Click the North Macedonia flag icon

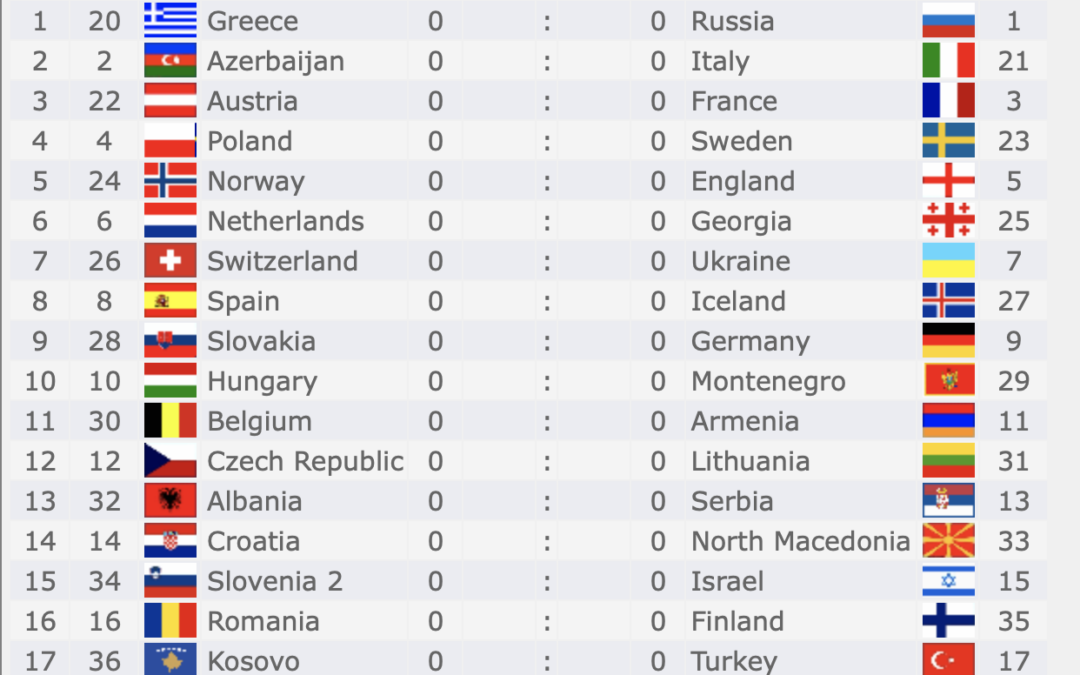pos(948,541)
